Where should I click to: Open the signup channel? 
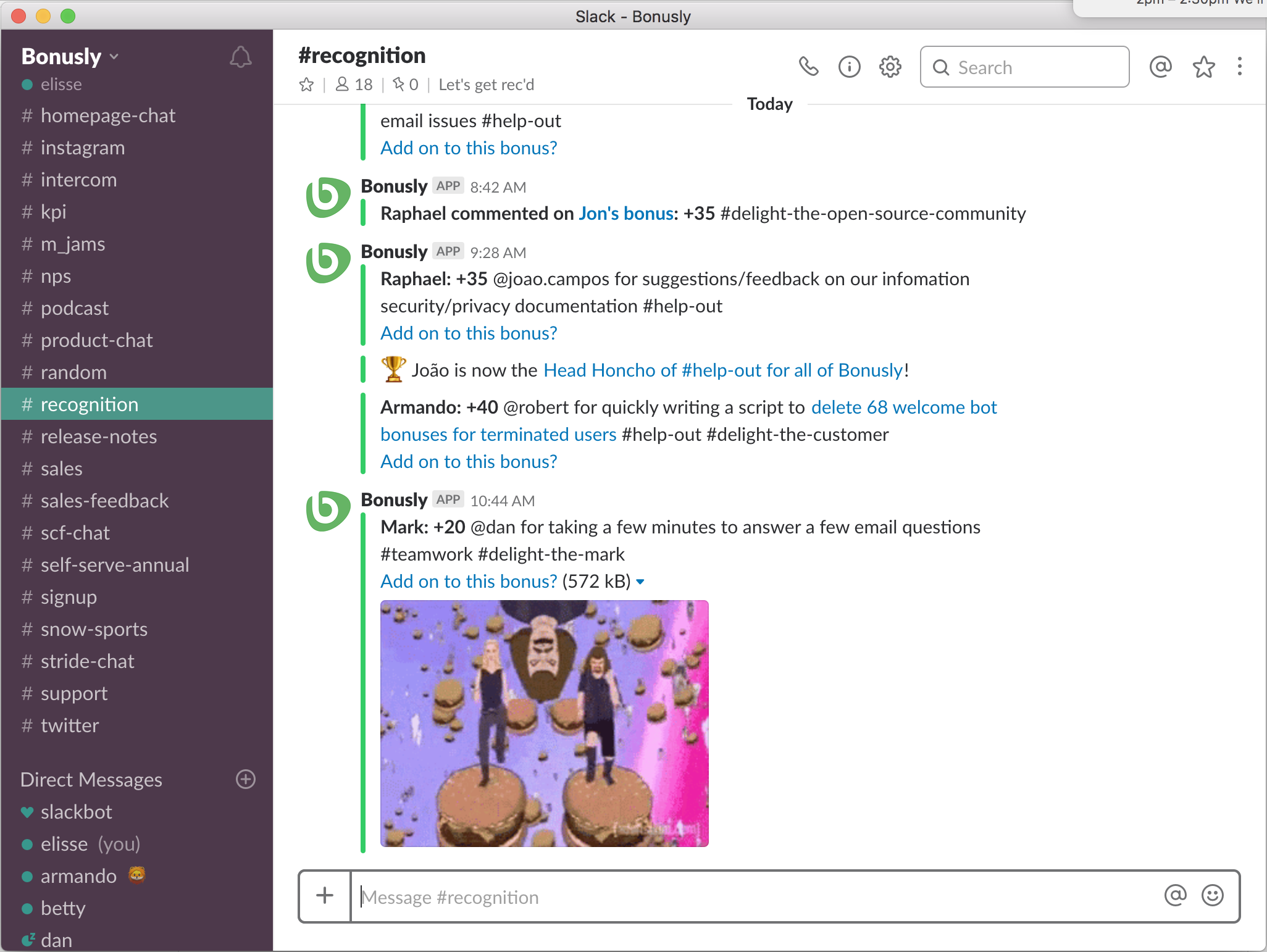pos(137,597)
